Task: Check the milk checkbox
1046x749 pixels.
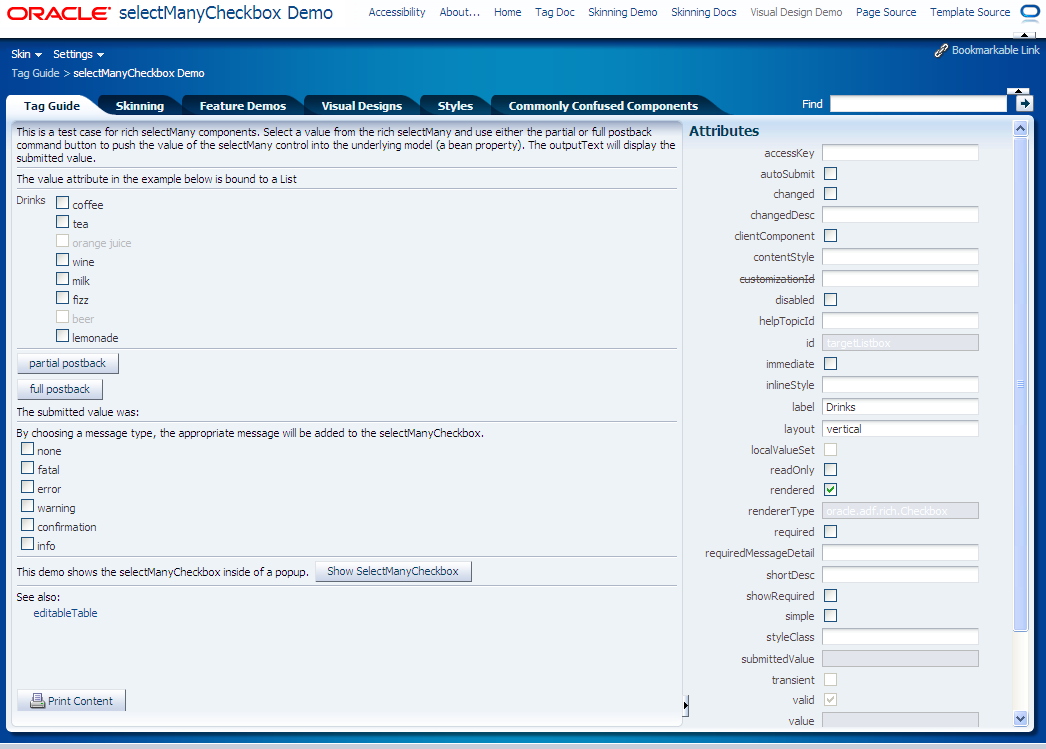Action: pos(63,278)
